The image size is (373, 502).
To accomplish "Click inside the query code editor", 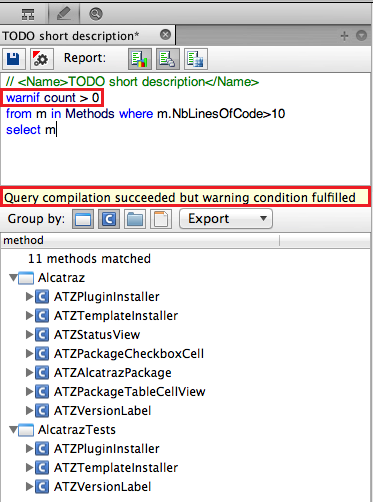I will tap(186, 129).
